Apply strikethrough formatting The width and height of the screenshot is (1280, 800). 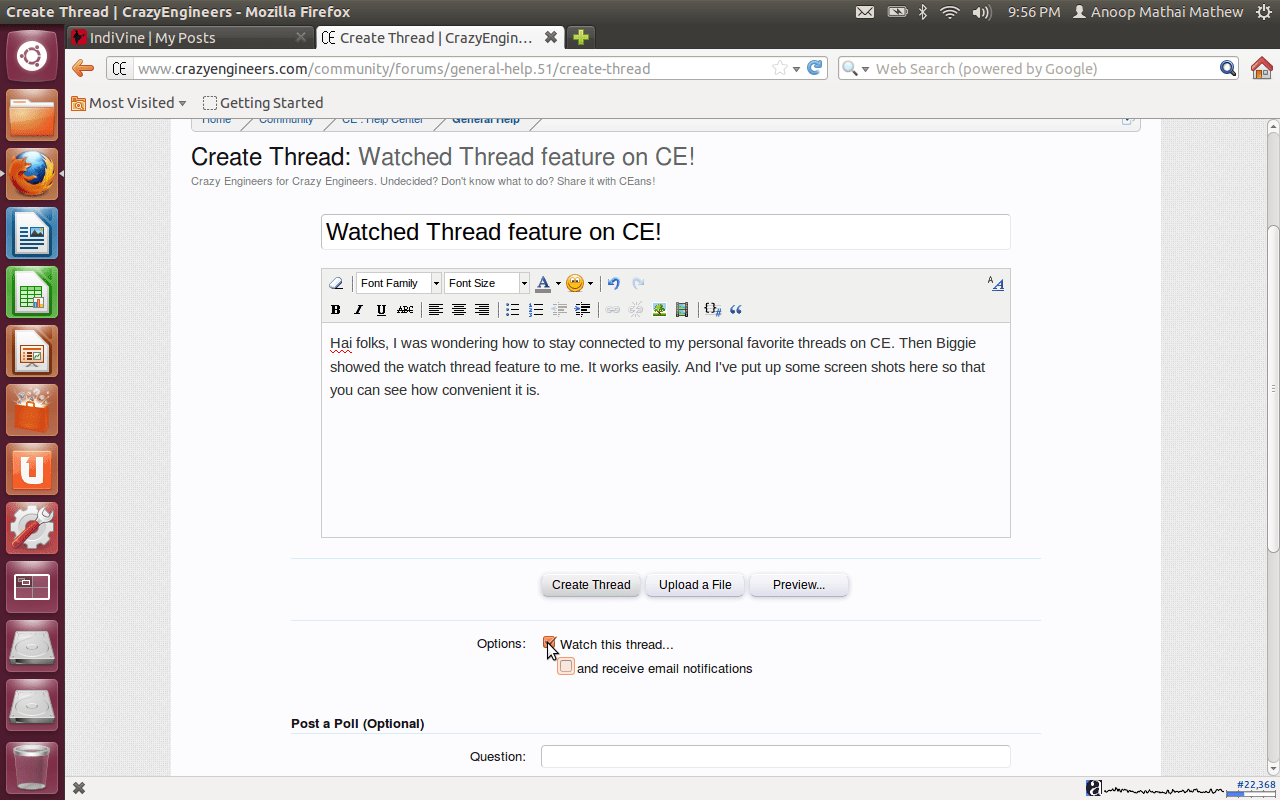coord(405,310)
